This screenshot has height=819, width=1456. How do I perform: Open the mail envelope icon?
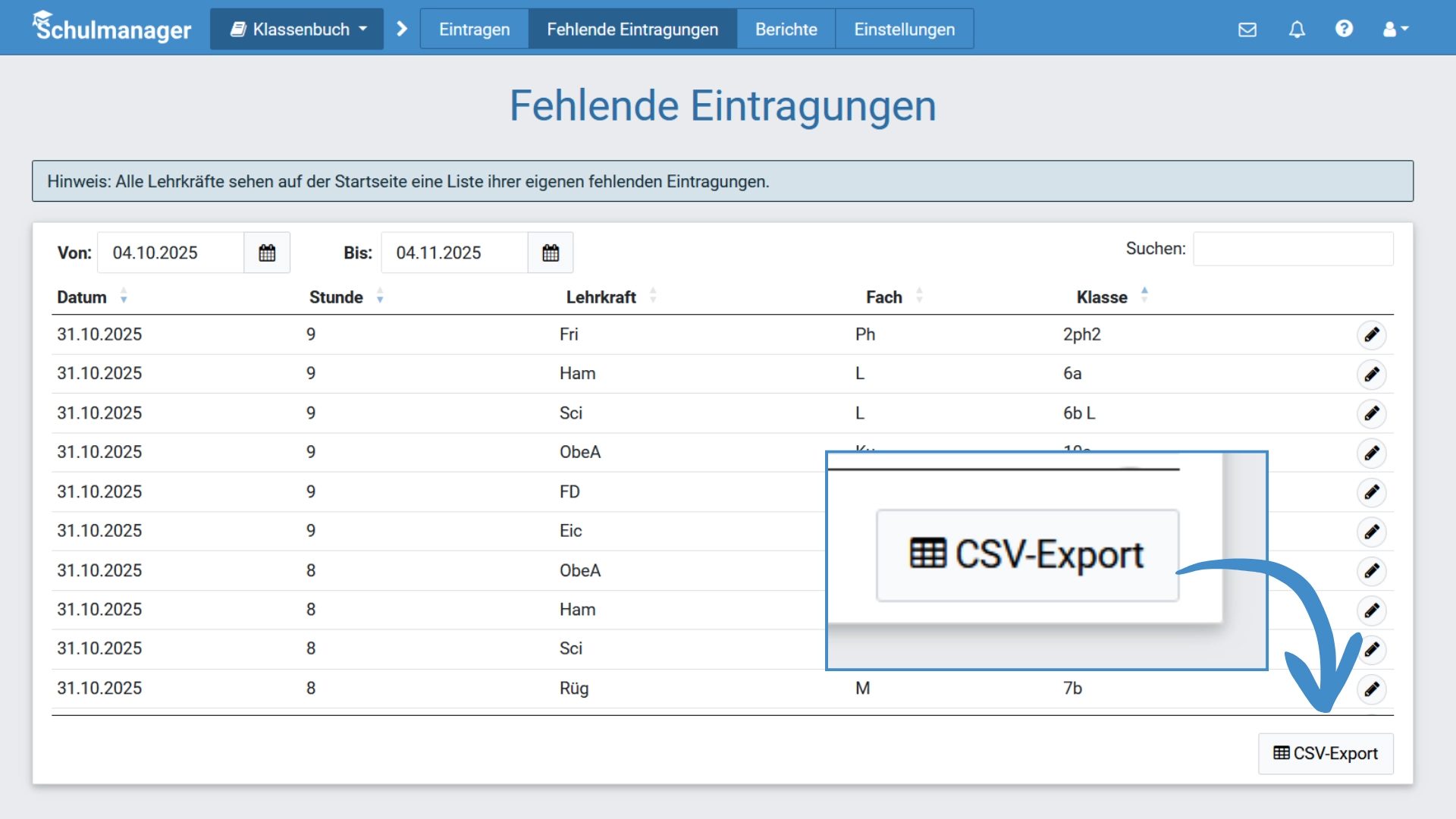(x=1247, y=30)
